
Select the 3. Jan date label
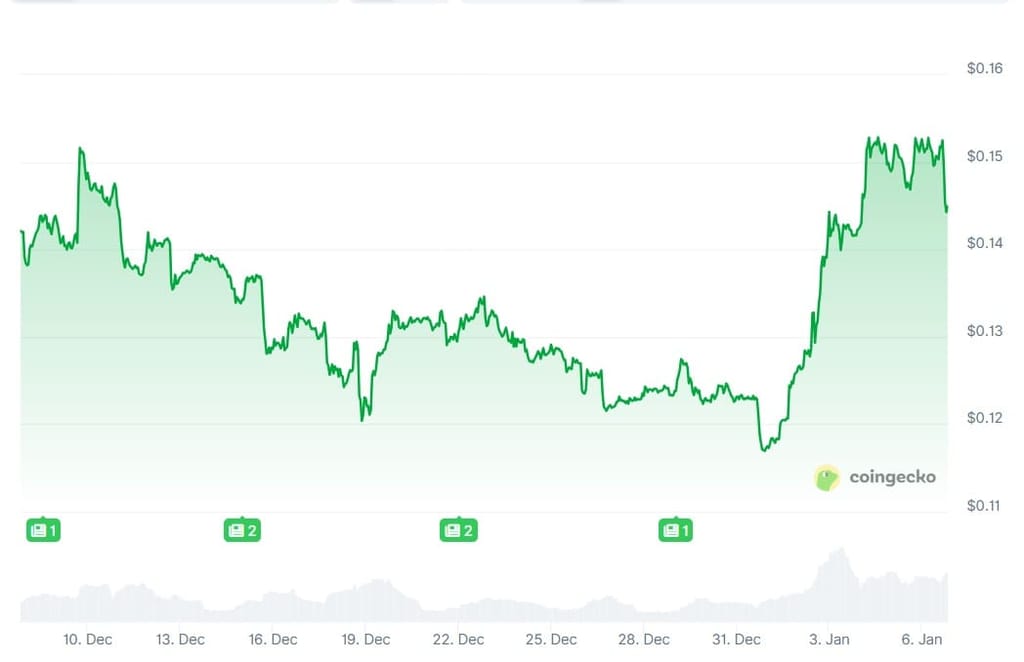pyautogui.click(x=829, y=640)
